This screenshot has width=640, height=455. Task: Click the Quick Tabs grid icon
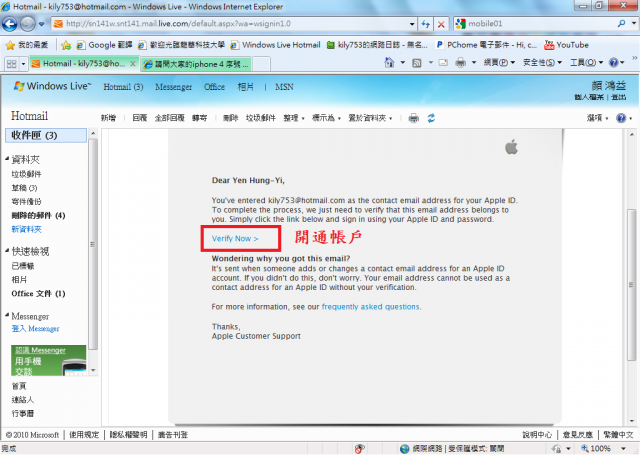point(11,64)
